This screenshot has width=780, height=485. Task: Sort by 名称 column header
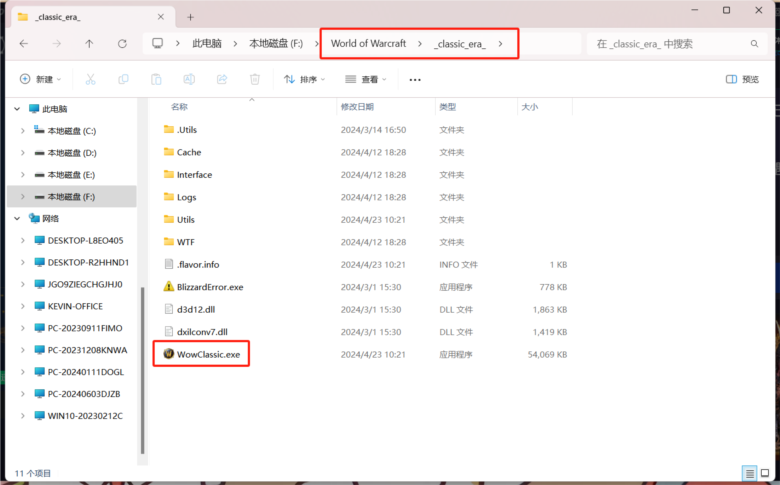pos(179,106)
